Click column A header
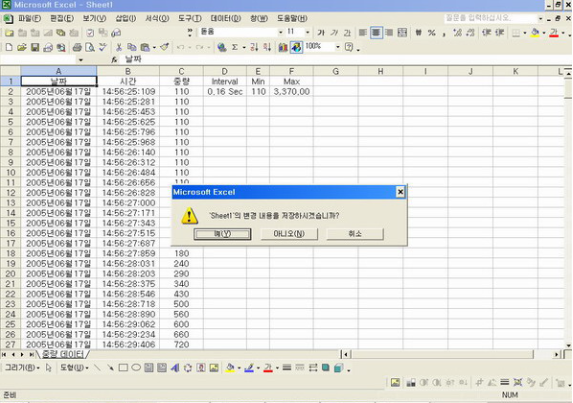Screen dimensions: 573x403 (58, 71)
